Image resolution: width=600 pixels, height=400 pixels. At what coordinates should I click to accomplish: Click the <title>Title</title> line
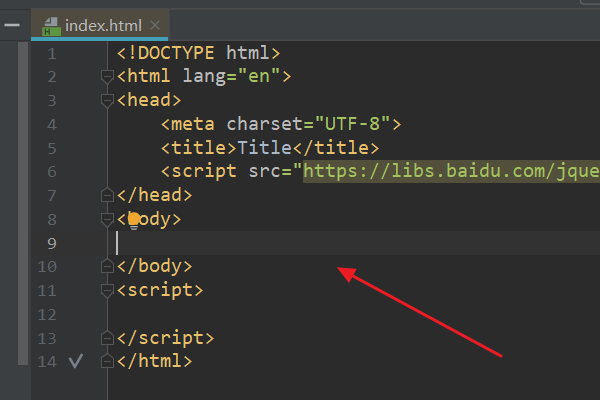point(270,148)
